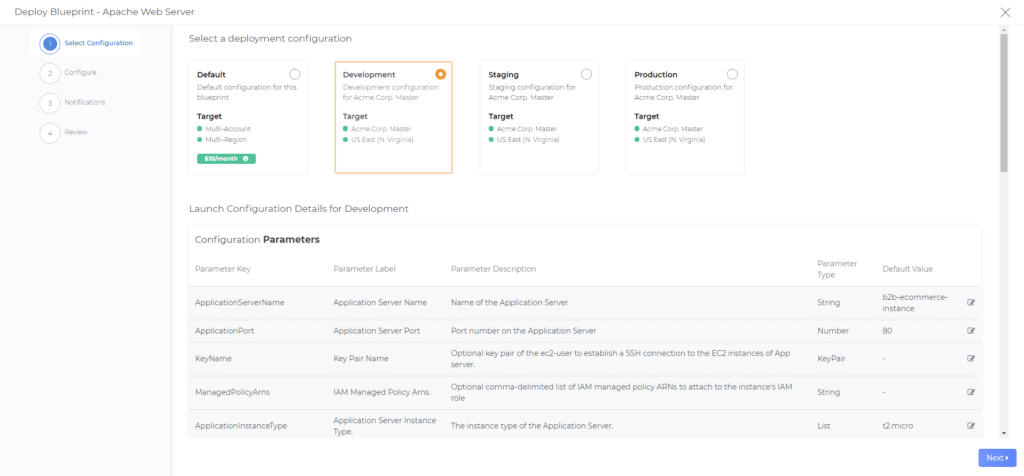Click step 1 circle icon

click(49, 43)
